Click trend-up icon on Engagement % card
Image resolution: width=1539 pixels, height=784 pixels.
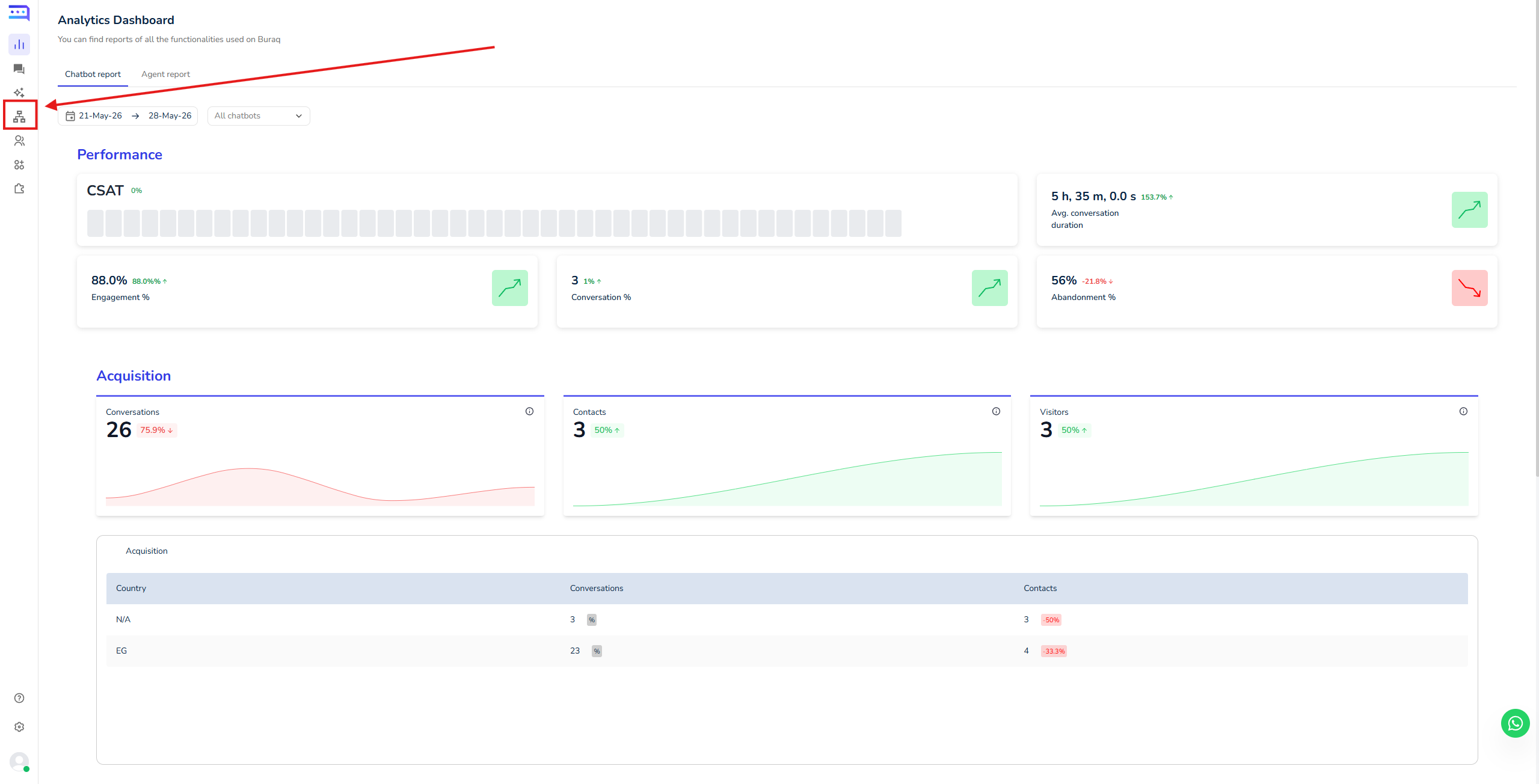pos(509,288)
